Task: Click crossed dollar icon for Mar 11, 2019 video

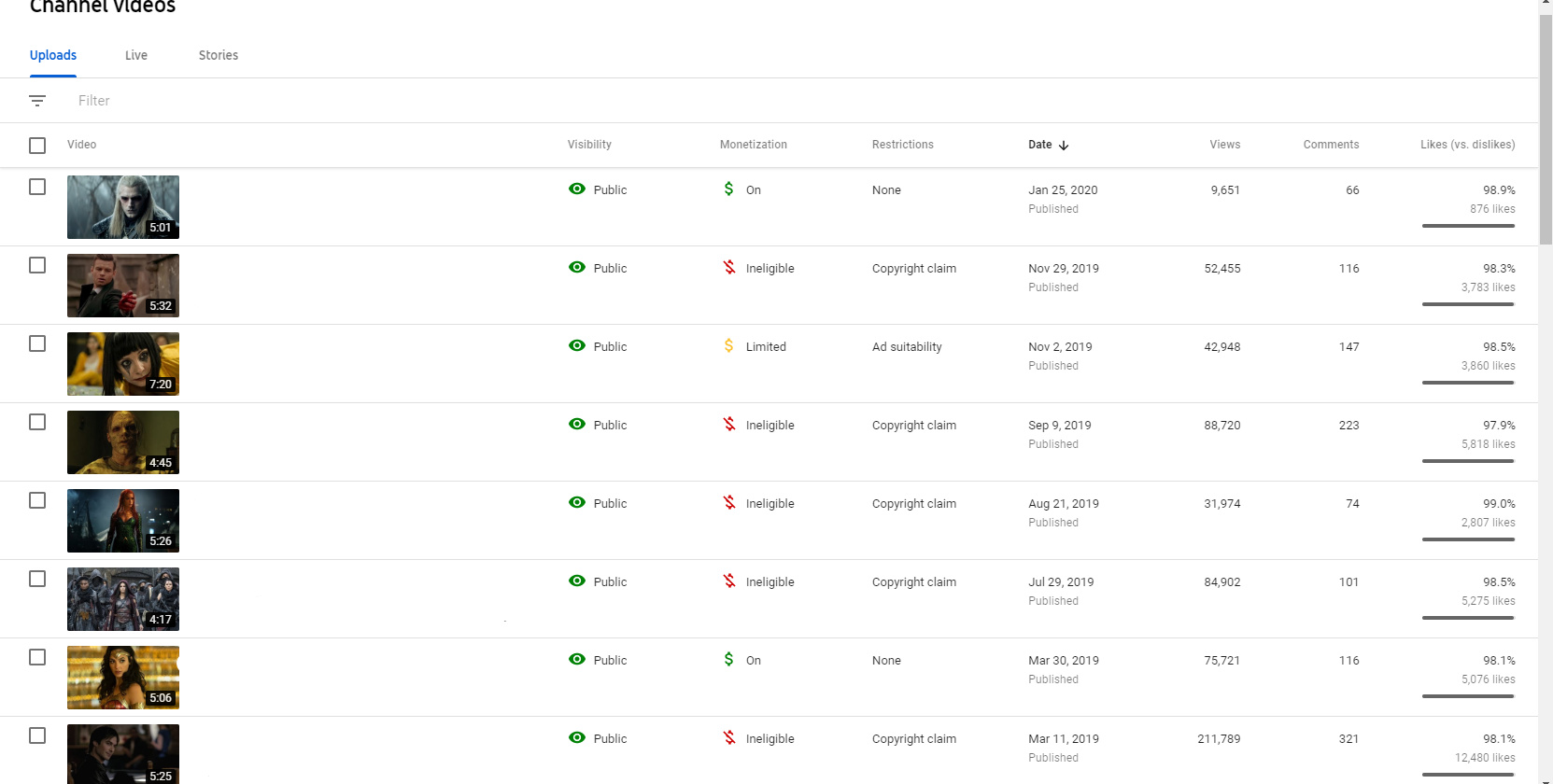Action: 728,737
